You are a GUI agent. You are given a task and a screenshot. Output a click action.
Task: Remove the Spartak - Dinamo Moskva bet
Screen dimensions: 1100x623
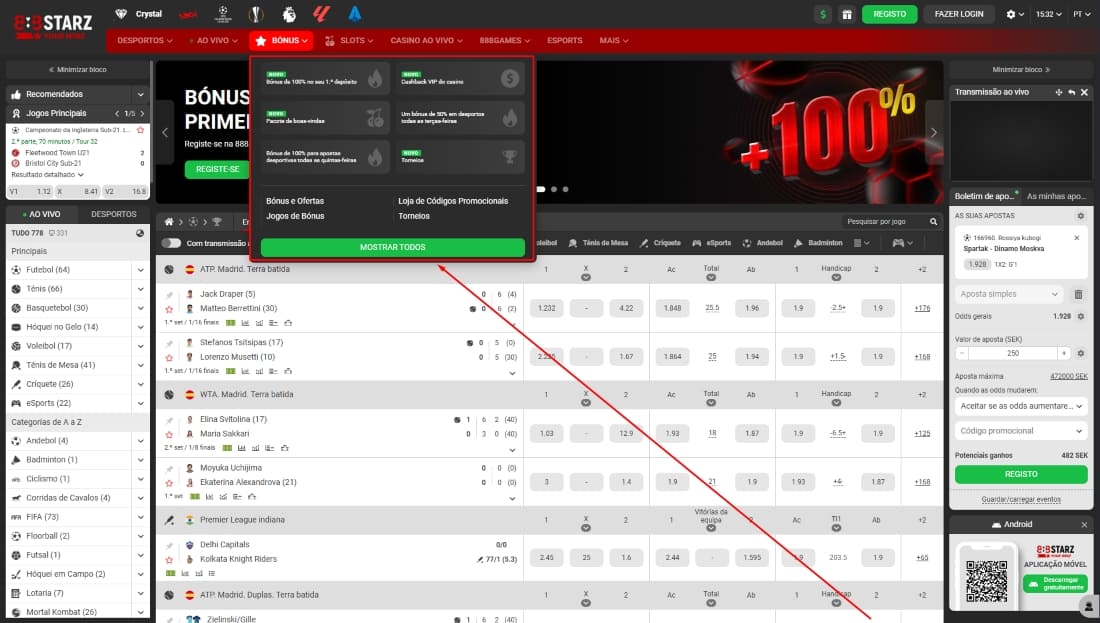[x=1077, y=238]
